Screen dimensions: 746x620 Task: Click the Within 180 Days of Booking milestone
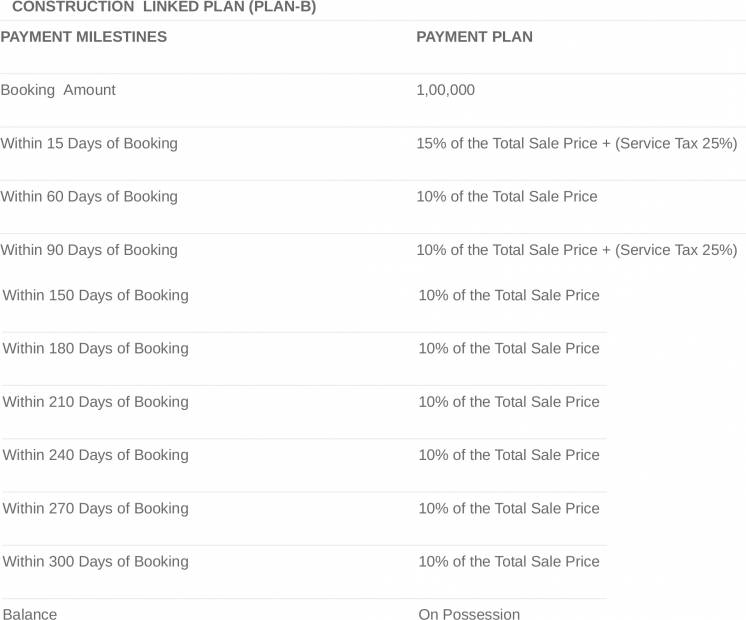pos(95,348)
